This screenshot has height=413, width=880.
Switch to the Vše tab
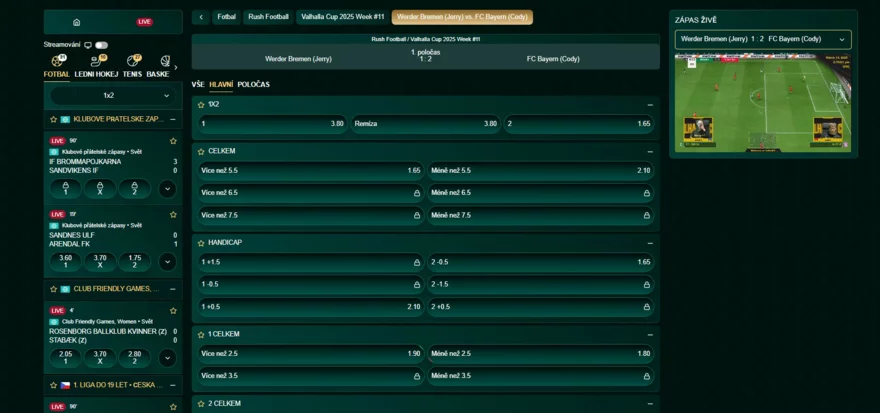(197, 84)
